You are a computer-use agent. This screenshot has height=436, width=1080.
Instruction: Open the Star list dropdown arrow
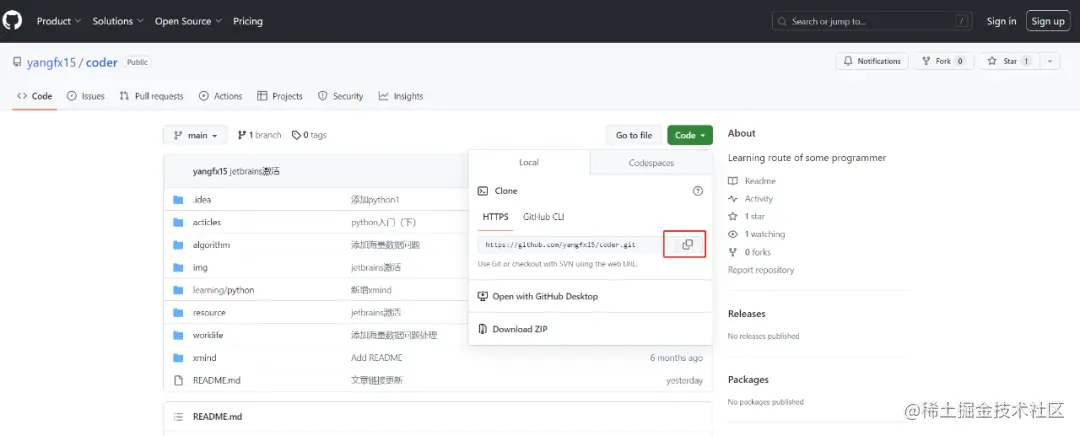click(1049, 61)
